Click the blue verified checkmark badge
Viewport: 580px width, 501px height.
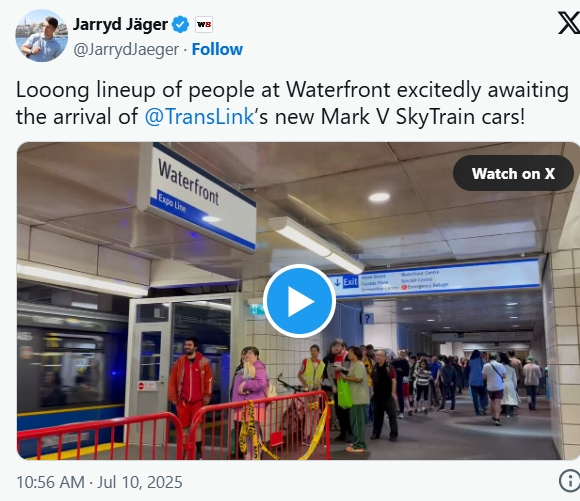coord(180,25)
